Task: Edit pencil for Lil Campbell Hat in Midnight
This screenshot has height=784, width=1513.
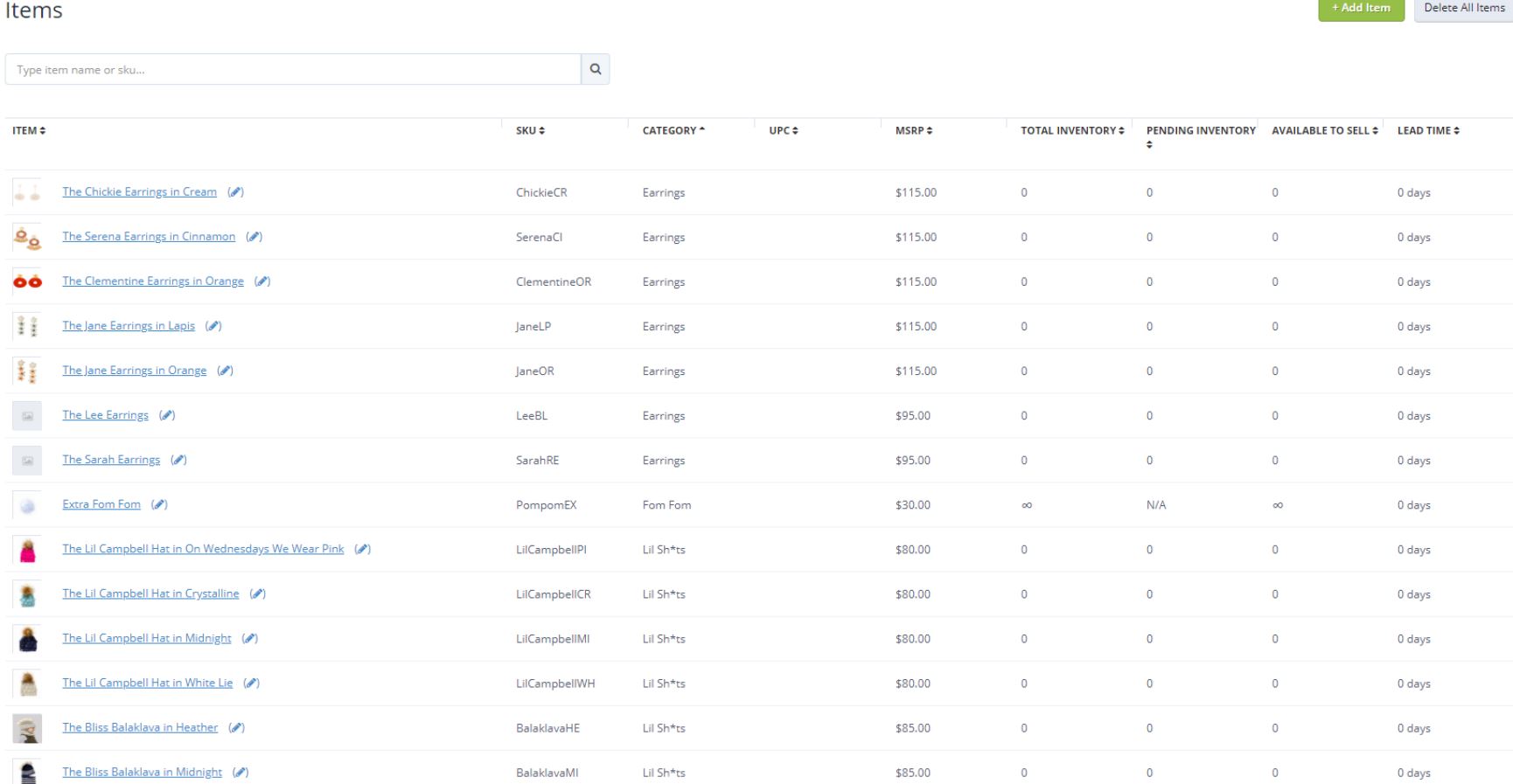Action: [250, 638]
